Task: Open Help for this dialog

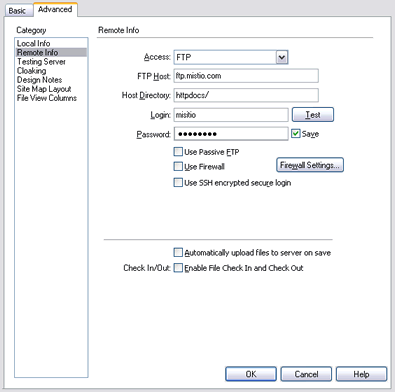Action: (x=361, y=374)
